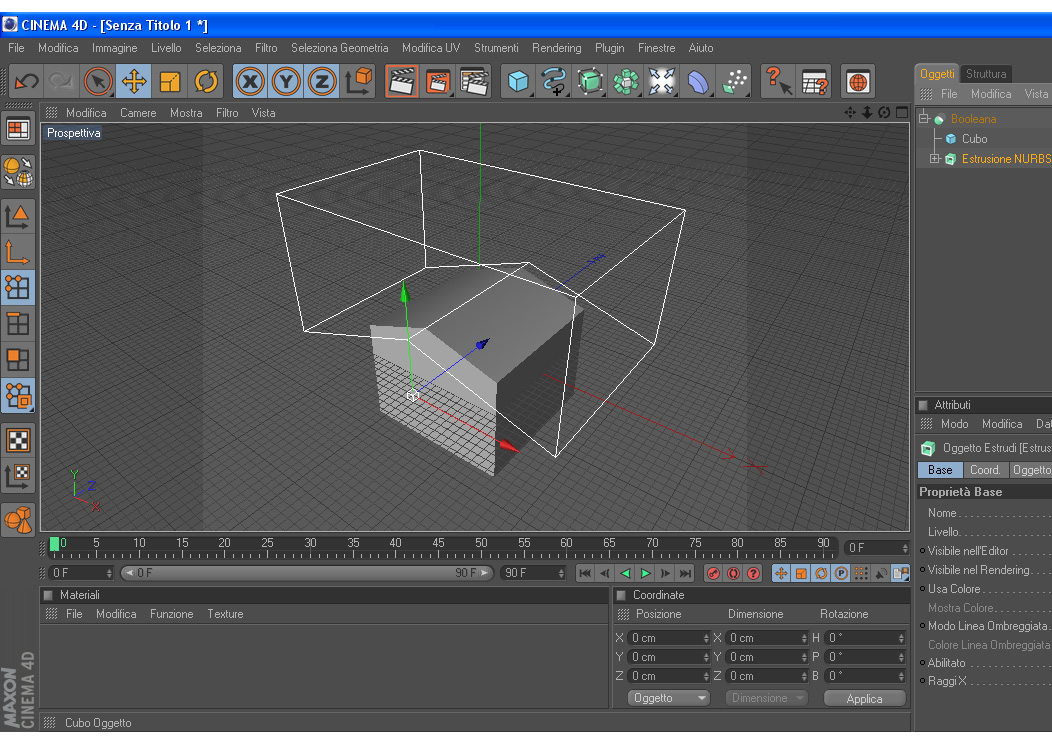Click the green timeline playhead at frame 0

[54, 544]
